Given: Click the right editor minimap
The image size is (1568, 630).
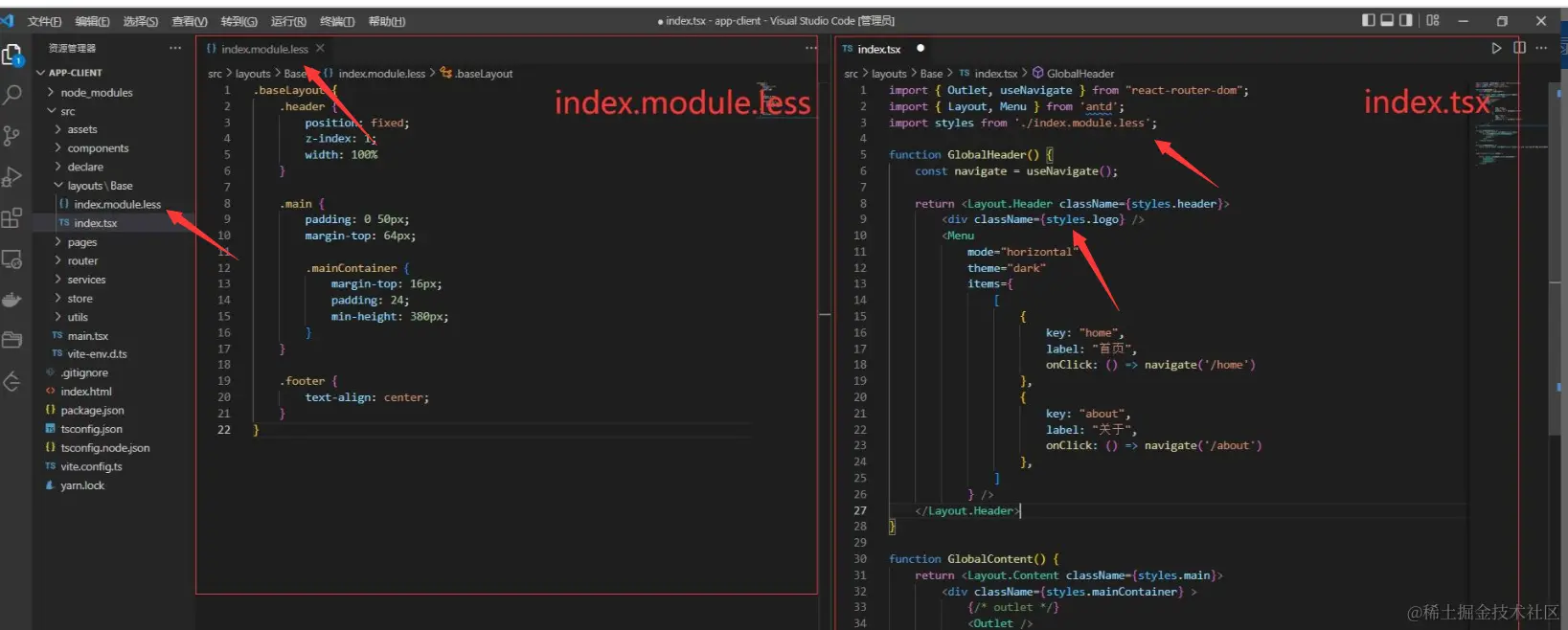Looking at the screenshot, I should click(1511, 125).
